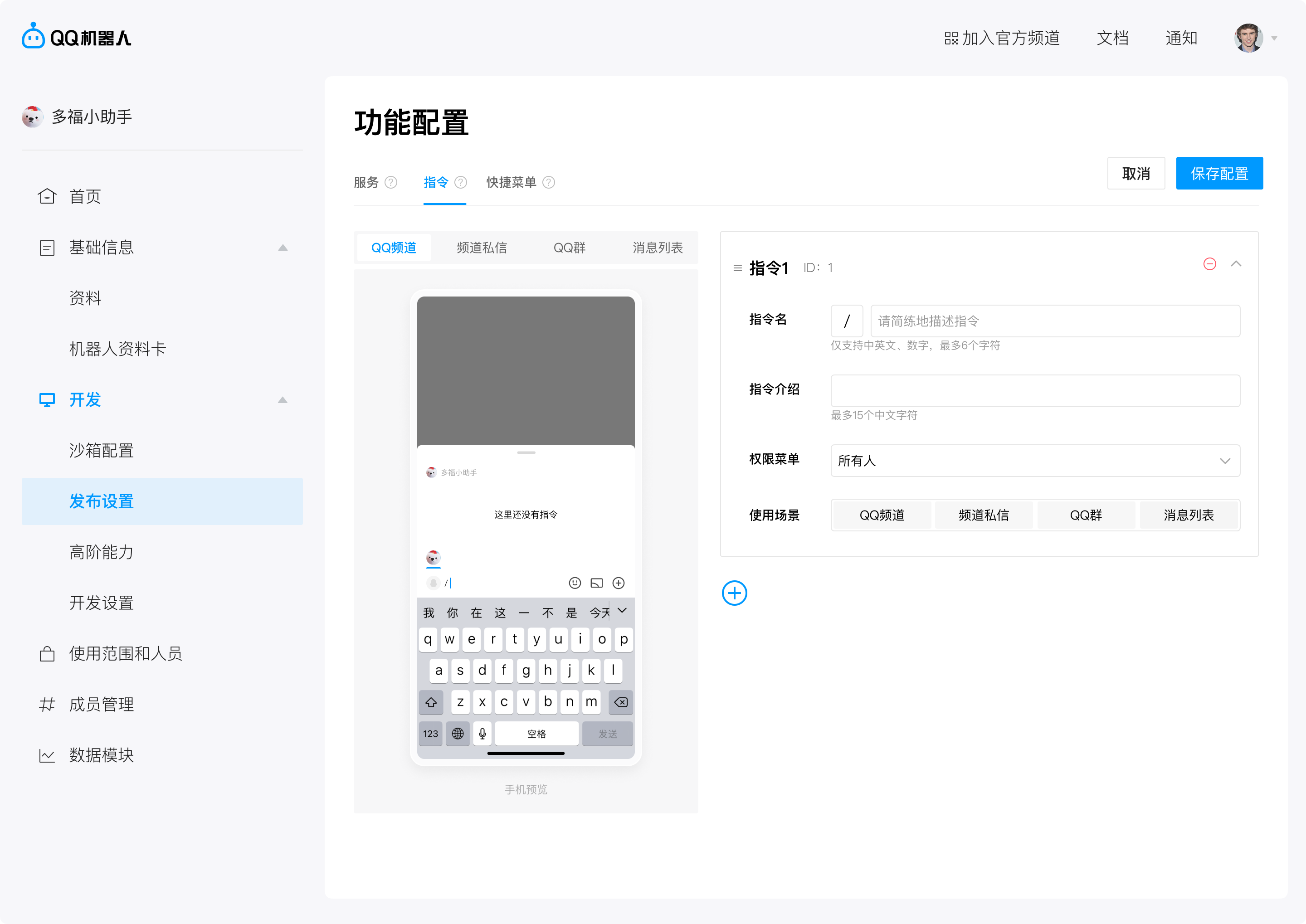Image resolution: width=1306 pixels, height=924 pixels.
Task: Click the blue add command plus icon
Action: pyautogui.click(x=734, y=593)
